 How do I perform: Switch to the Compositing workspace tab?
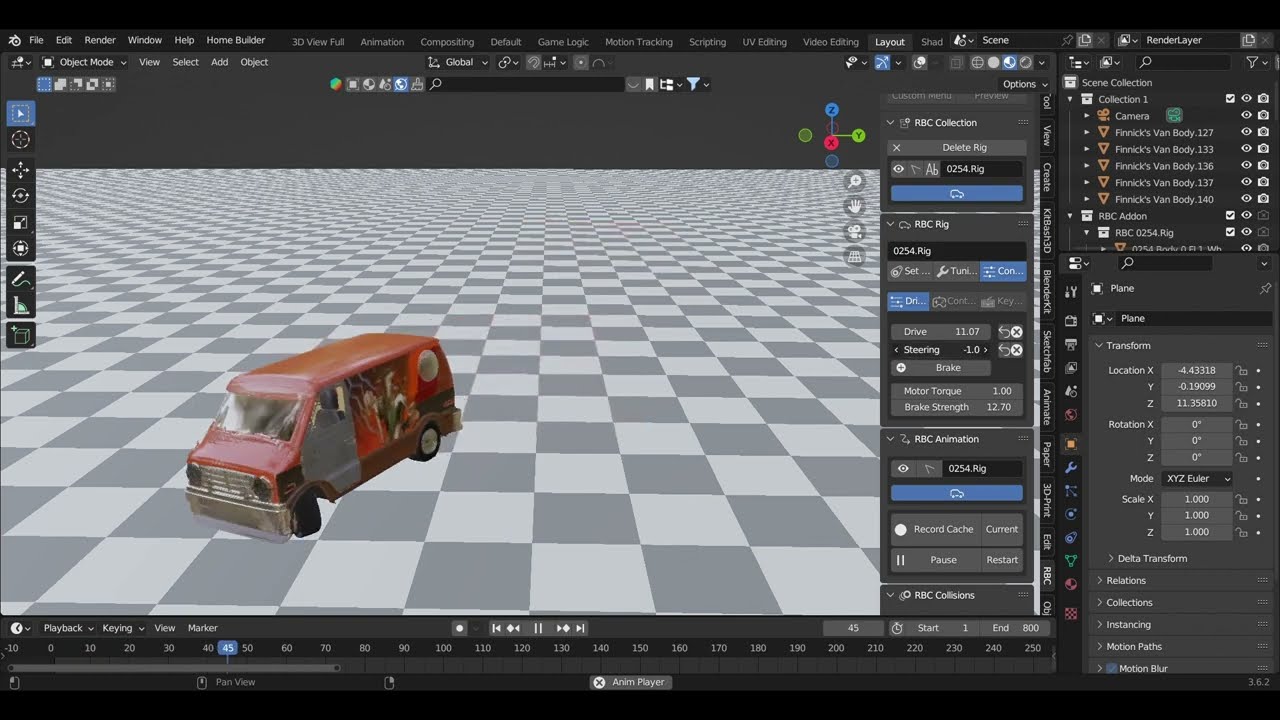click(447, 42)
